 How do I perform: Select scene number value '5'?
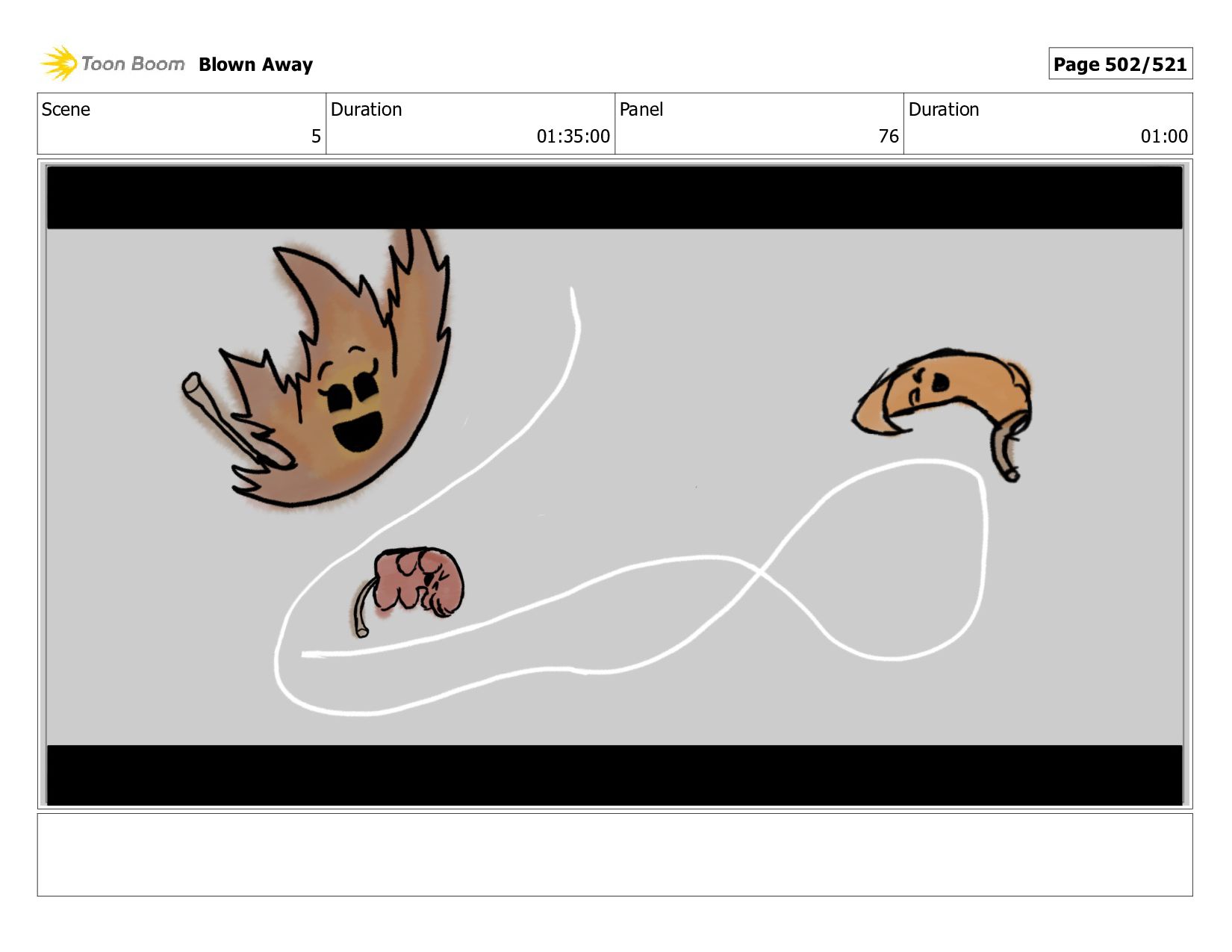click(316, 137)
